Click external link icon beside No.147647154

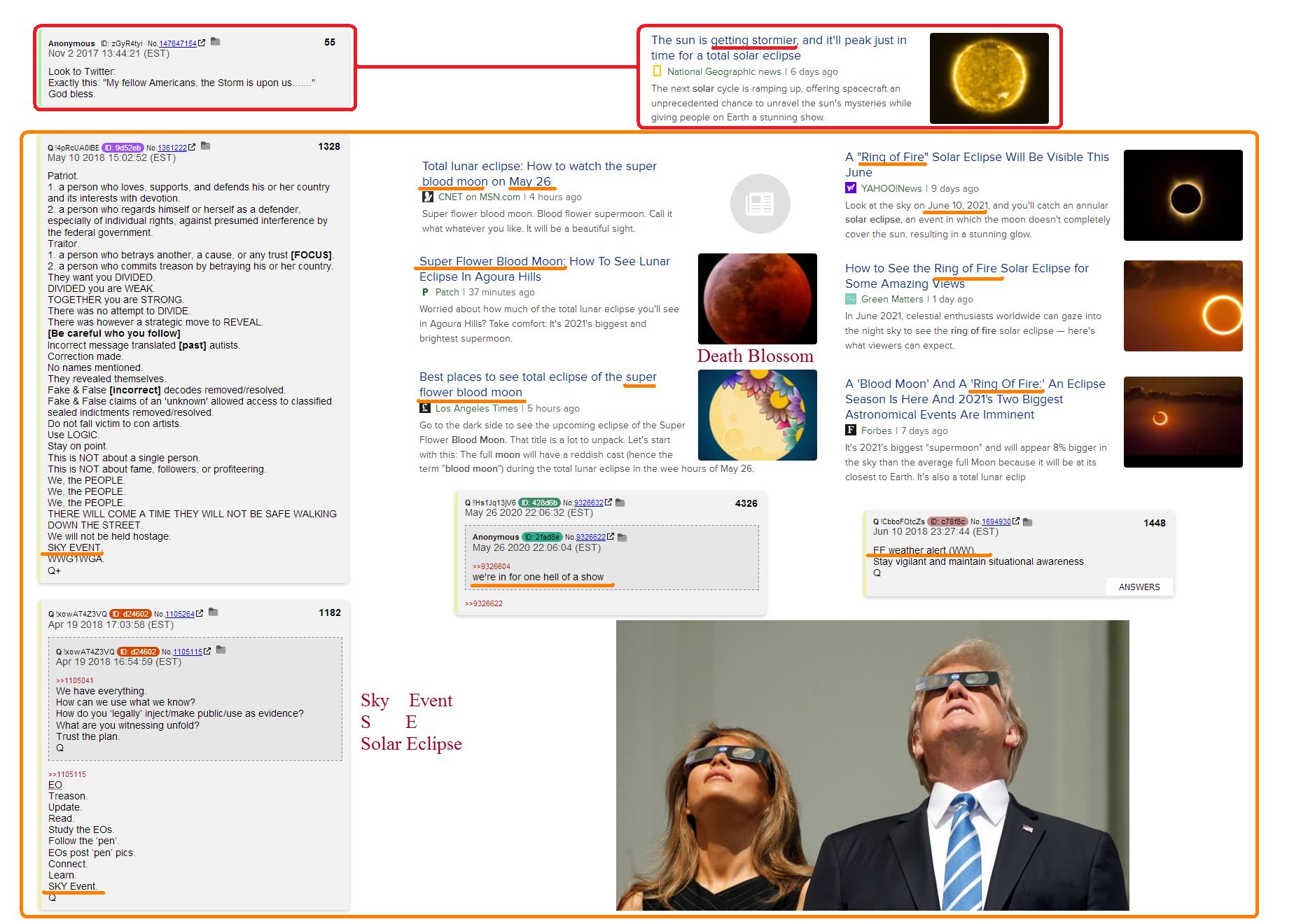click(x=202, y=43)
